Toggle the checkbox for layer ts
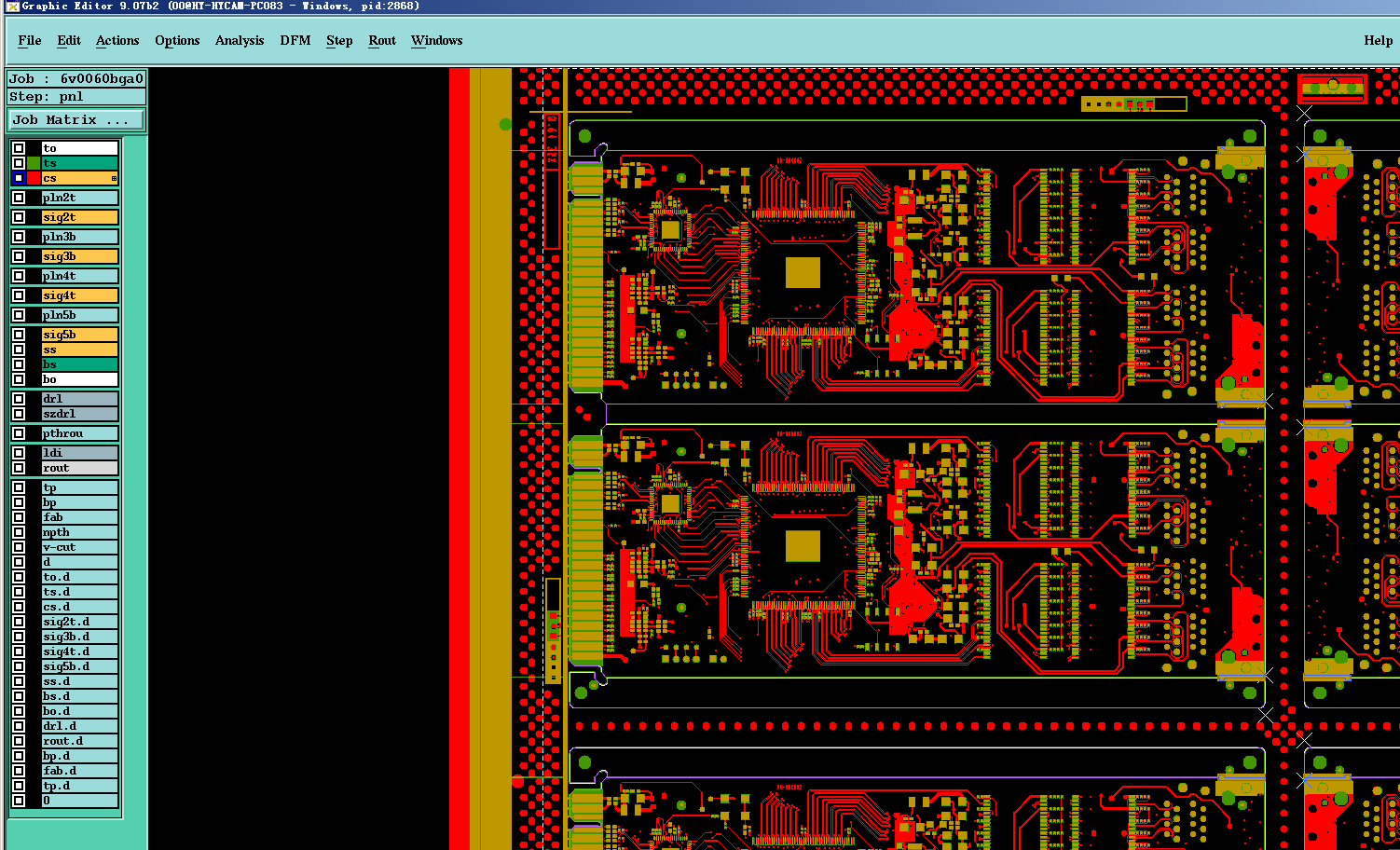The width and height of the screenshot is (1400, 850). [x=19, y=163]
